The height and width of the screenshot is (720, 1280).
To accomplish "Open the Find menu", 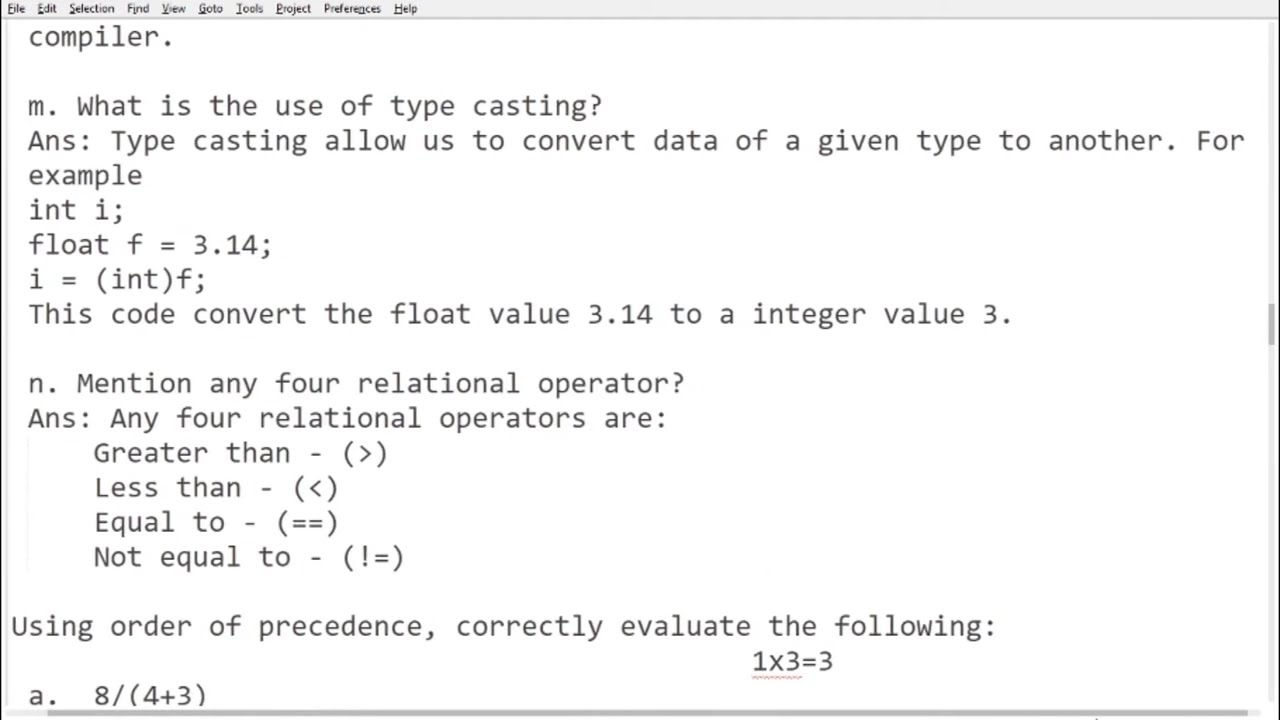I will tap(138, 8).
